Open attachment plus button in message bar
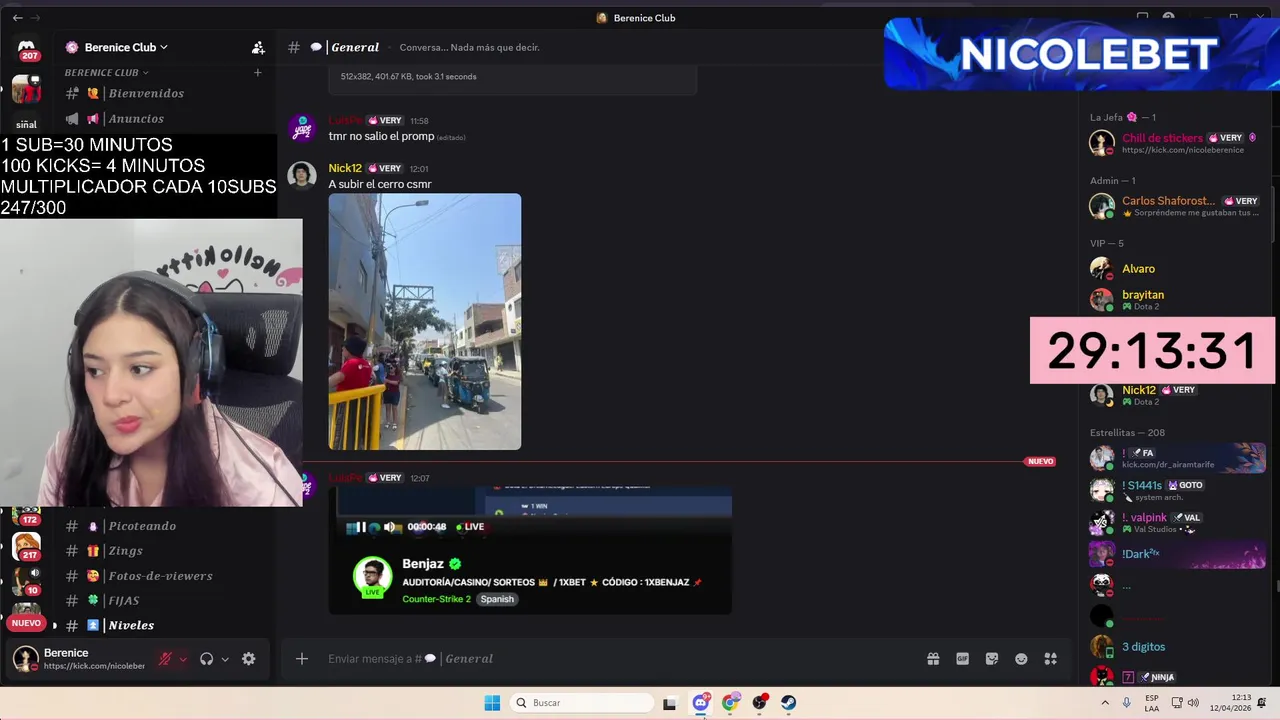This screenshot has width=1280, height=720. [302, 658]
